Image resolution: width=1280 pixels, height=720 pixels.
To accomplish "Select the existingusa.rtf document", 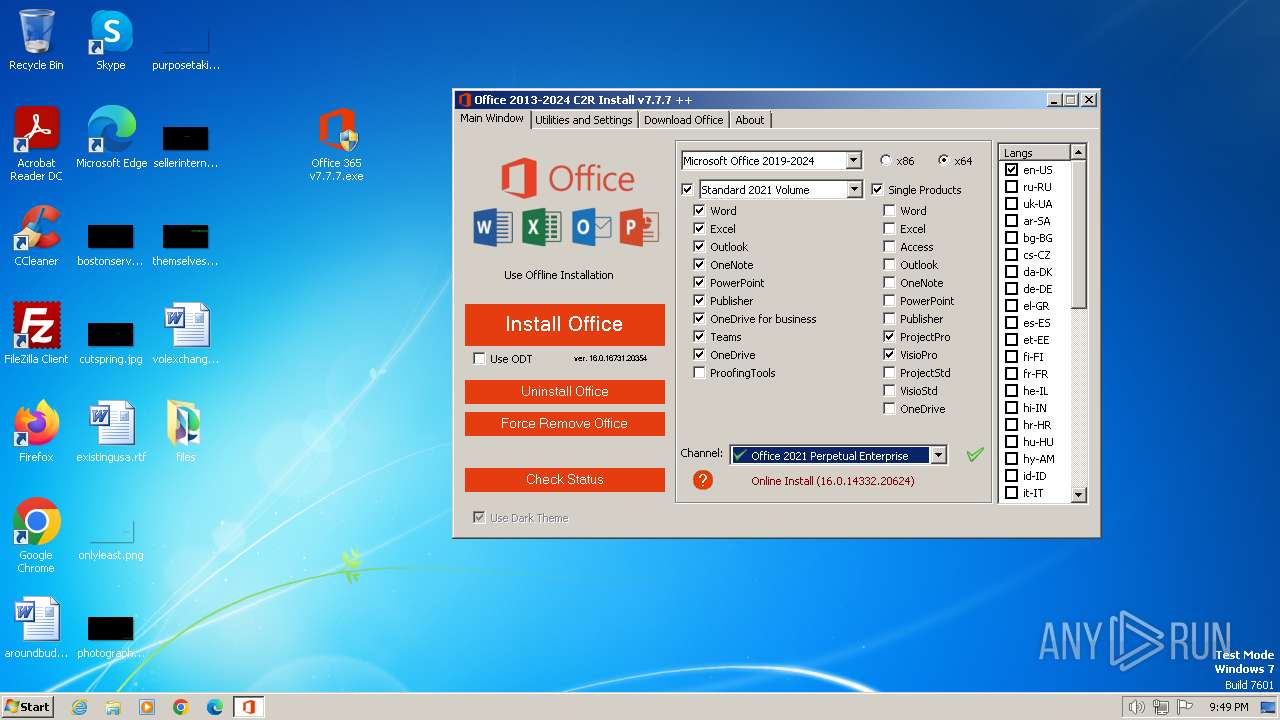I will pyautogui.click(x=111, y=432).
